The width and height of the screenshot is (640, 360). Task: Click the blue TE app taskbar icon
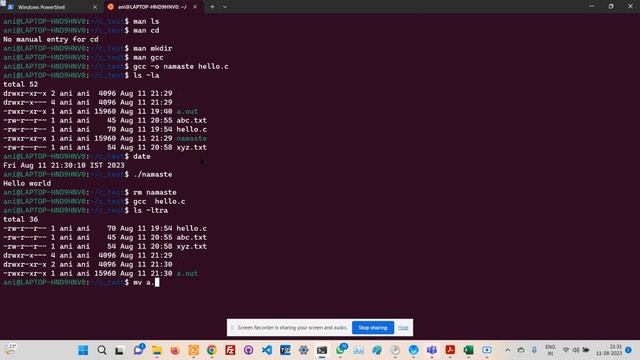(285, 350)
